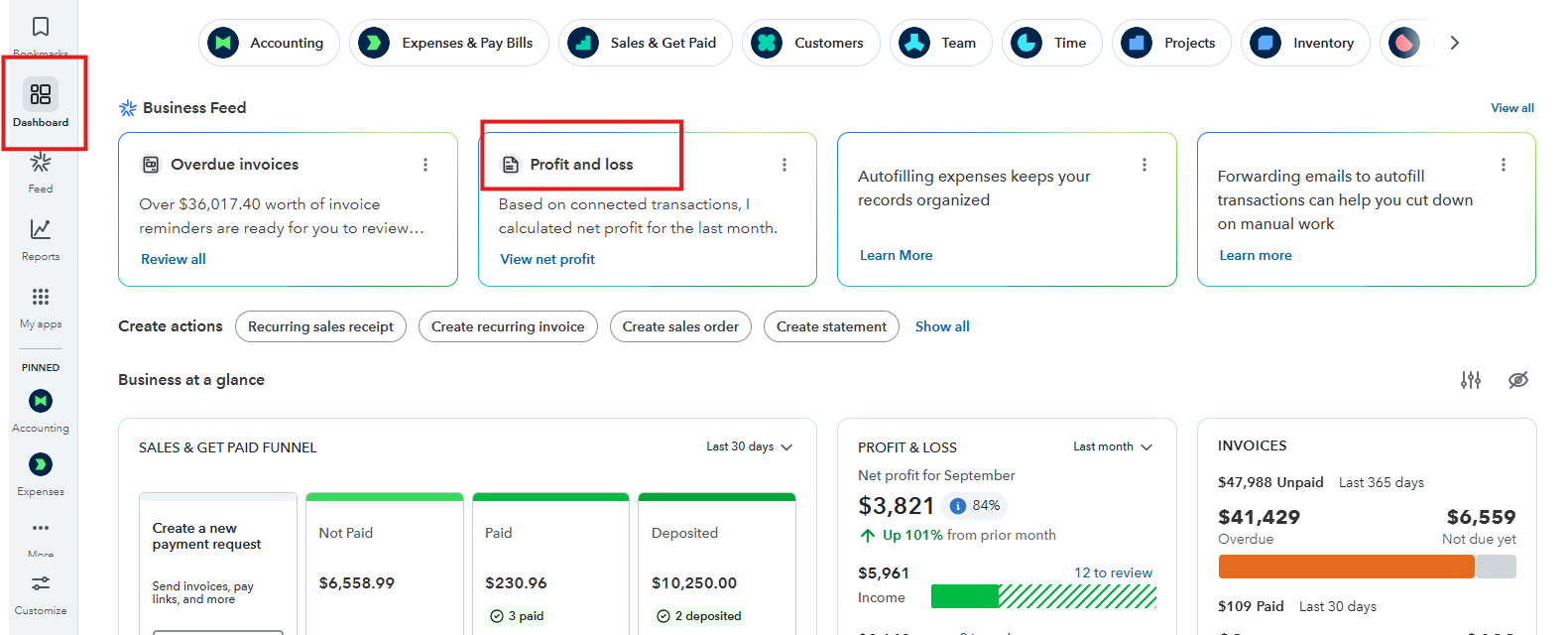The image size is (1568, 635).
Task: Click the orange overdue invoices bar
Action: coord(1346,567)
